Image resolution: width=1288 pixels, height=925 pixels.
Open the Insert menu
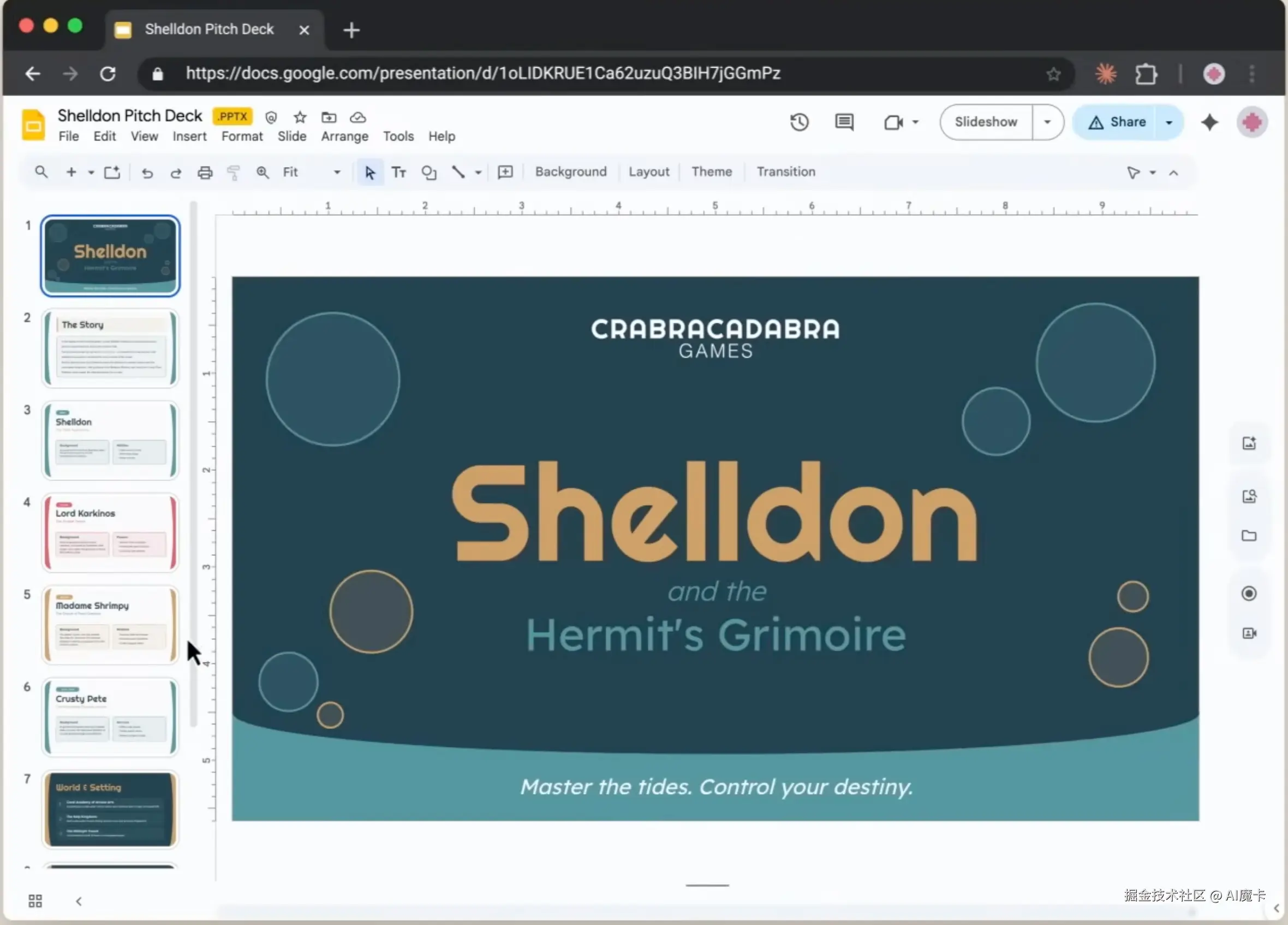(189, 137)
